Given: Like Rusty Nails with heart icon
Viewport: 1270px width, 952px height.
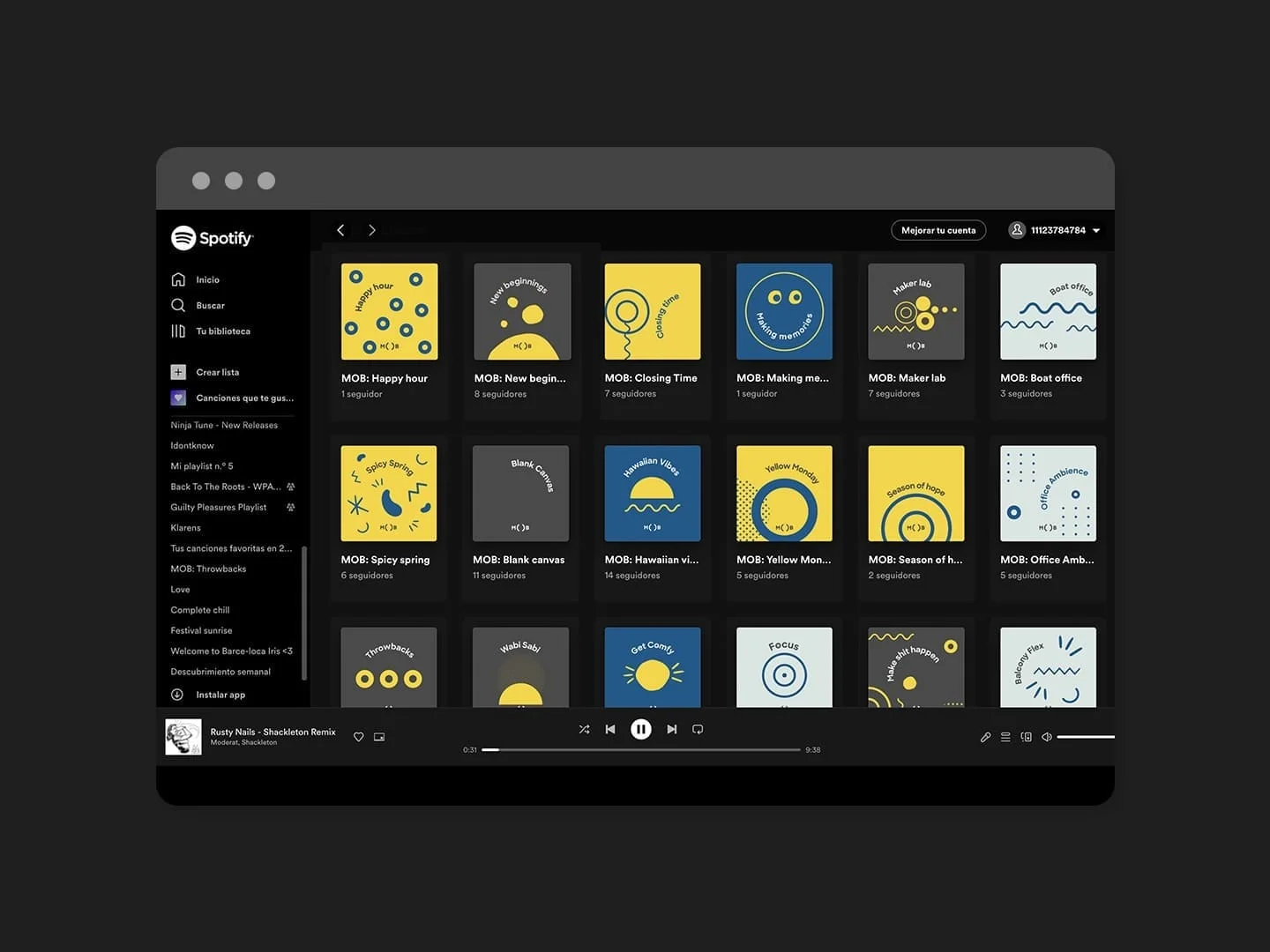Looking at the screenshot, I should point(359,737).
